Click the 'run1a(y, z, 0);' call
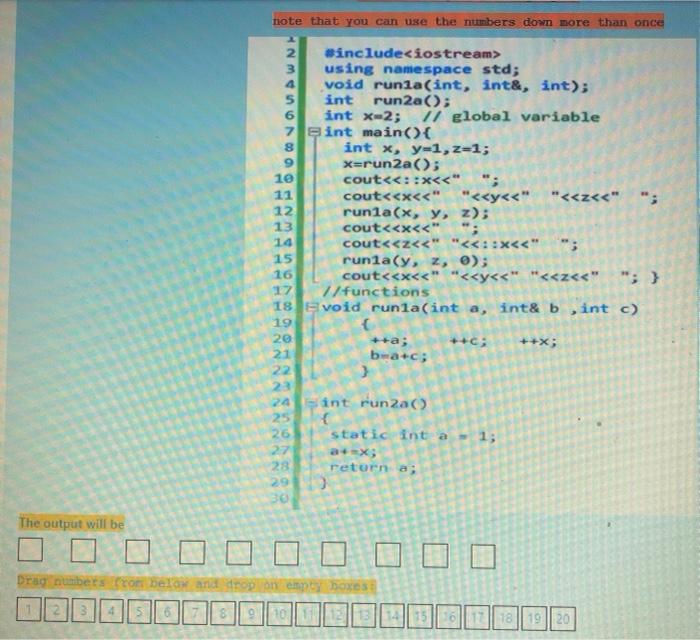 (x=415, y=260)
